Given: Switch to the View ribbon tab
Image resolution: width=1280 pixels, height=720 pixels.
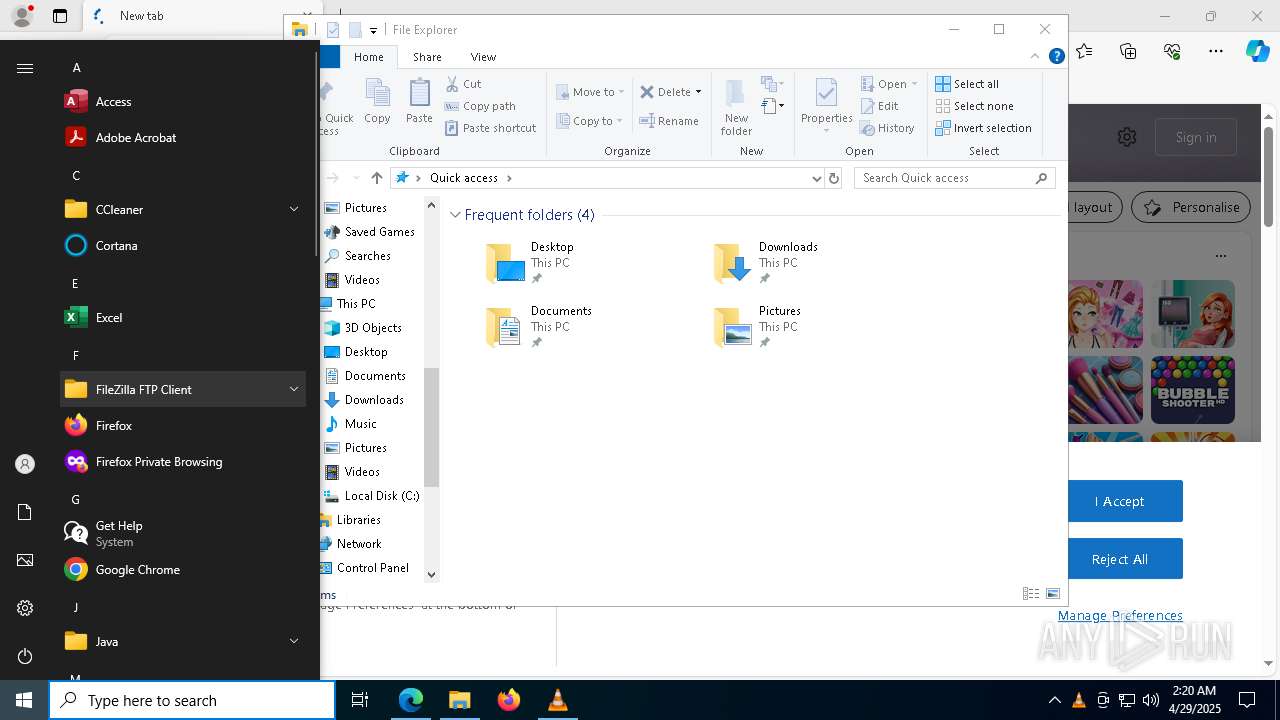Looking at the screenshot, I should (483, 57).
